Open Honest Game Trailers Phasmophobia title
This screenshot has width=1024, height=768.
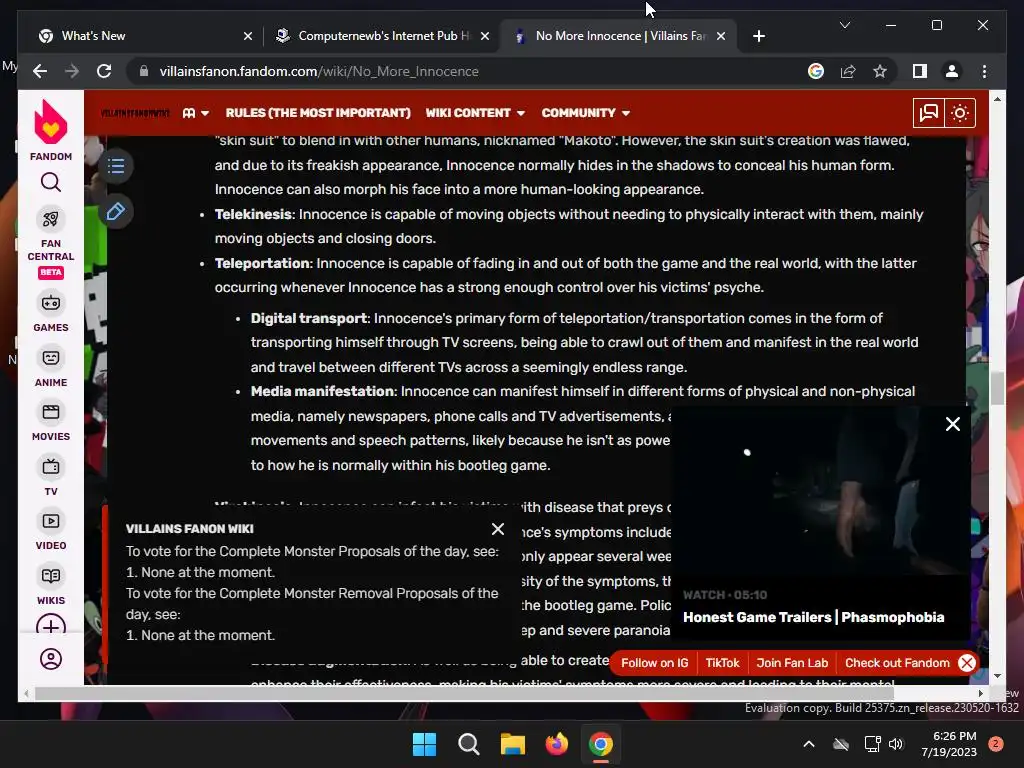pos(813,617)
